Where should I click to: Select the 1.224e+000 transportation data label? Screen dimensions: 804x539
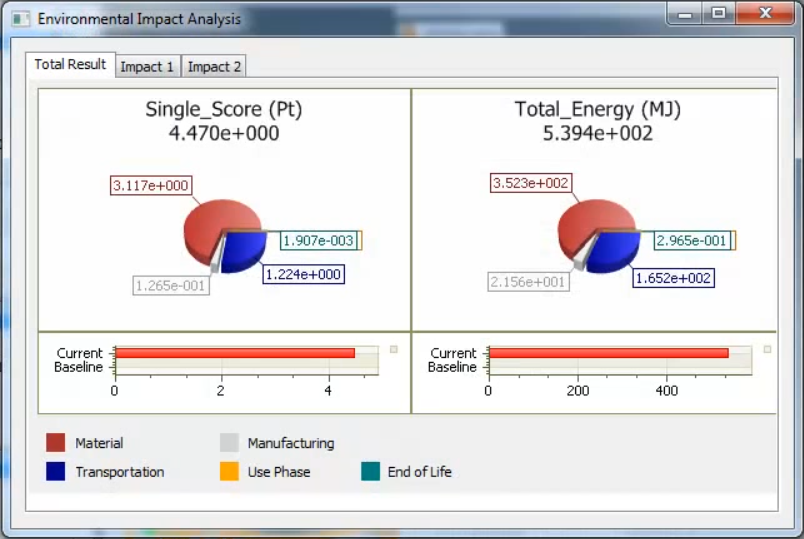point(303,274)
